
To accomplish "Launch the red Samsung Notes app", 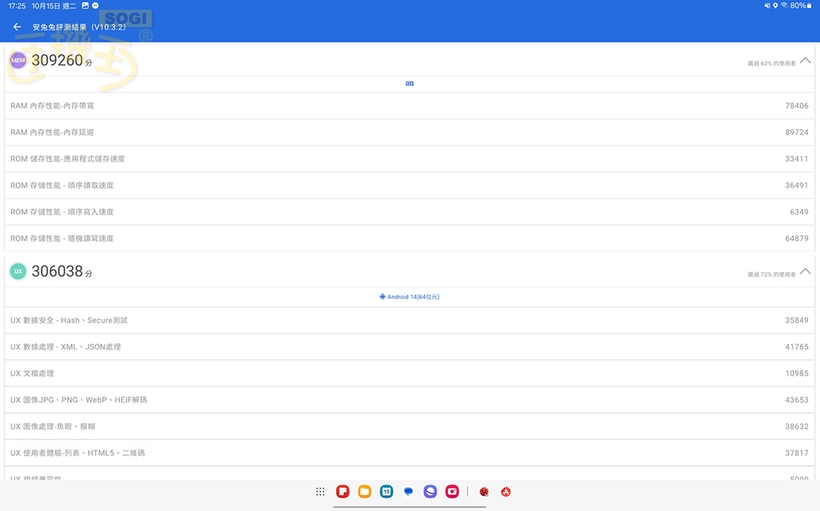I will click(x=343, y=492).
